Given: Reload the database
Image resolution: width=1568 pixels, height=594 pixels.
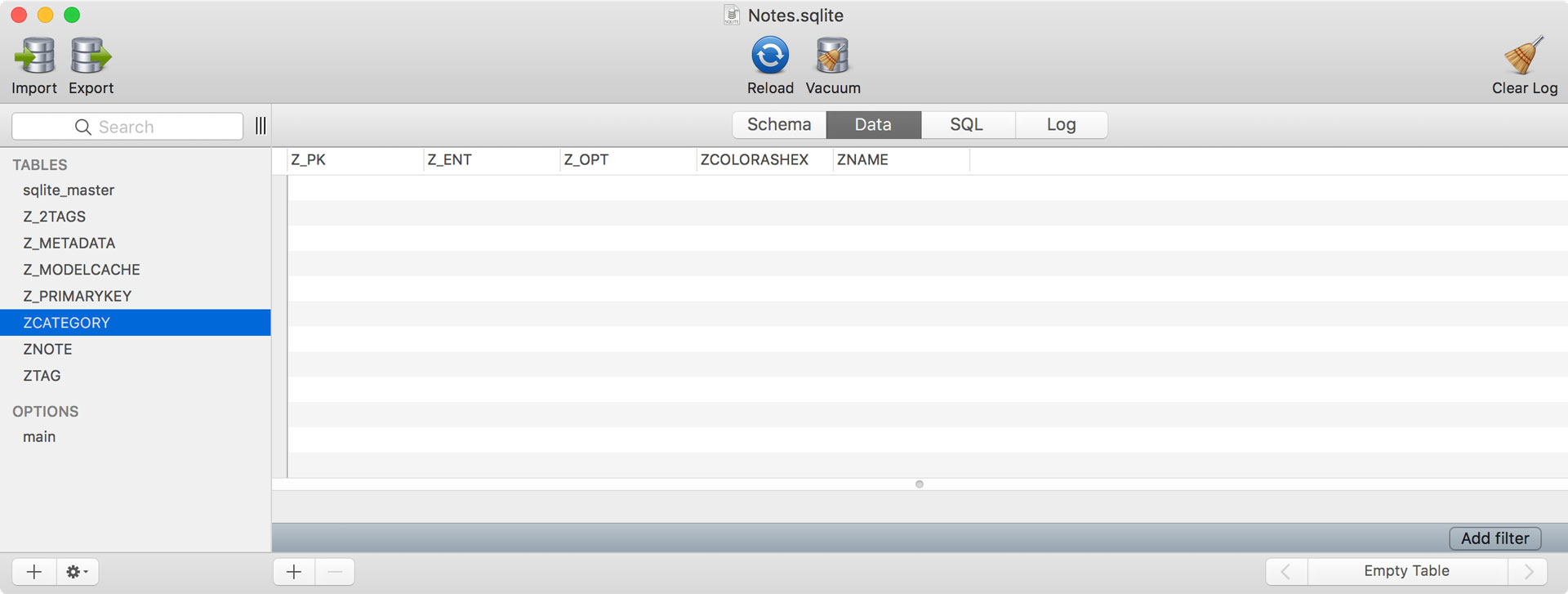Looking at the screenshot, I should pos(770,56).
